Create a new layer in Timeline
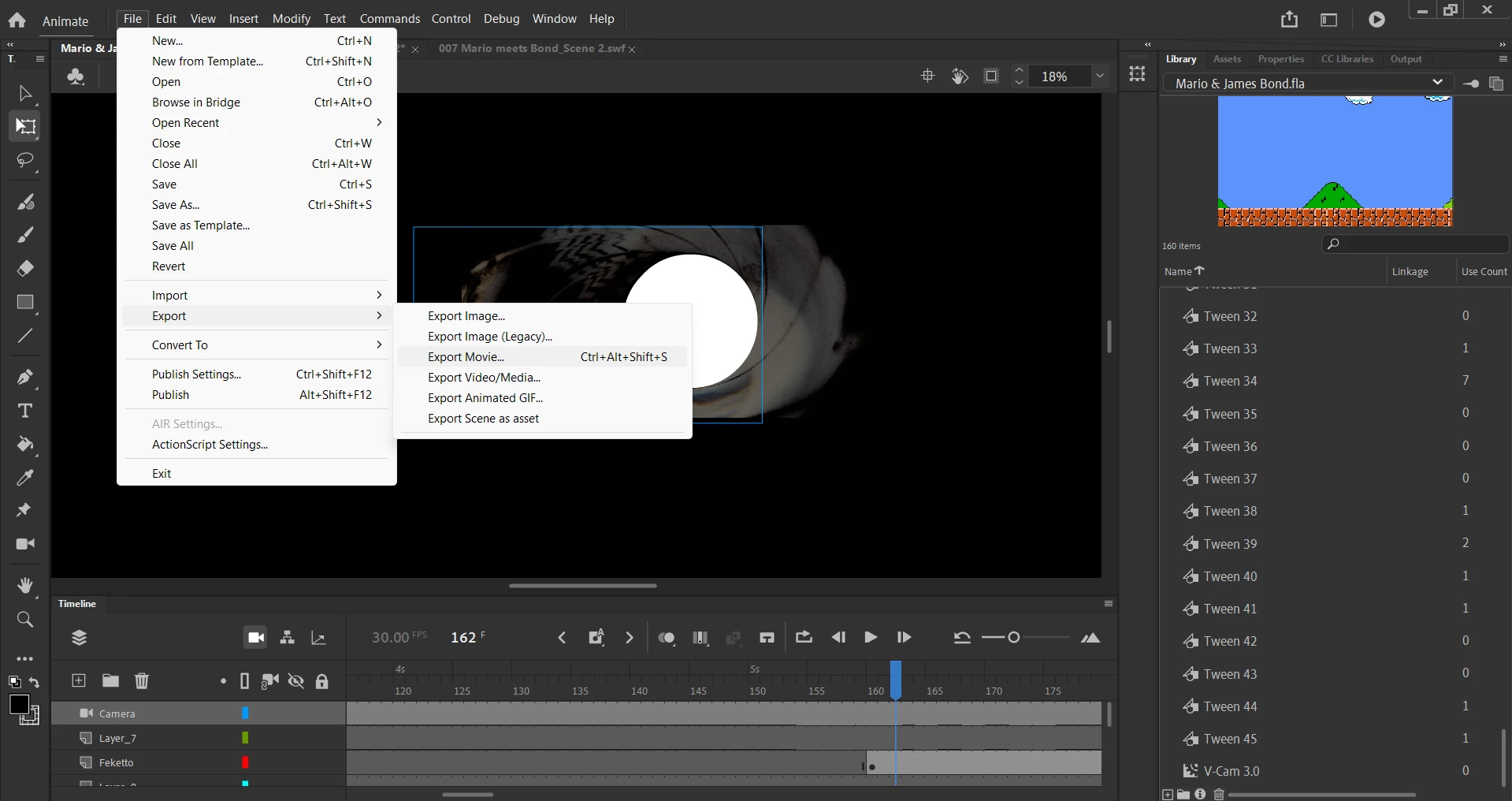This screenshot has width=1512, height=801. coord(79,680)
